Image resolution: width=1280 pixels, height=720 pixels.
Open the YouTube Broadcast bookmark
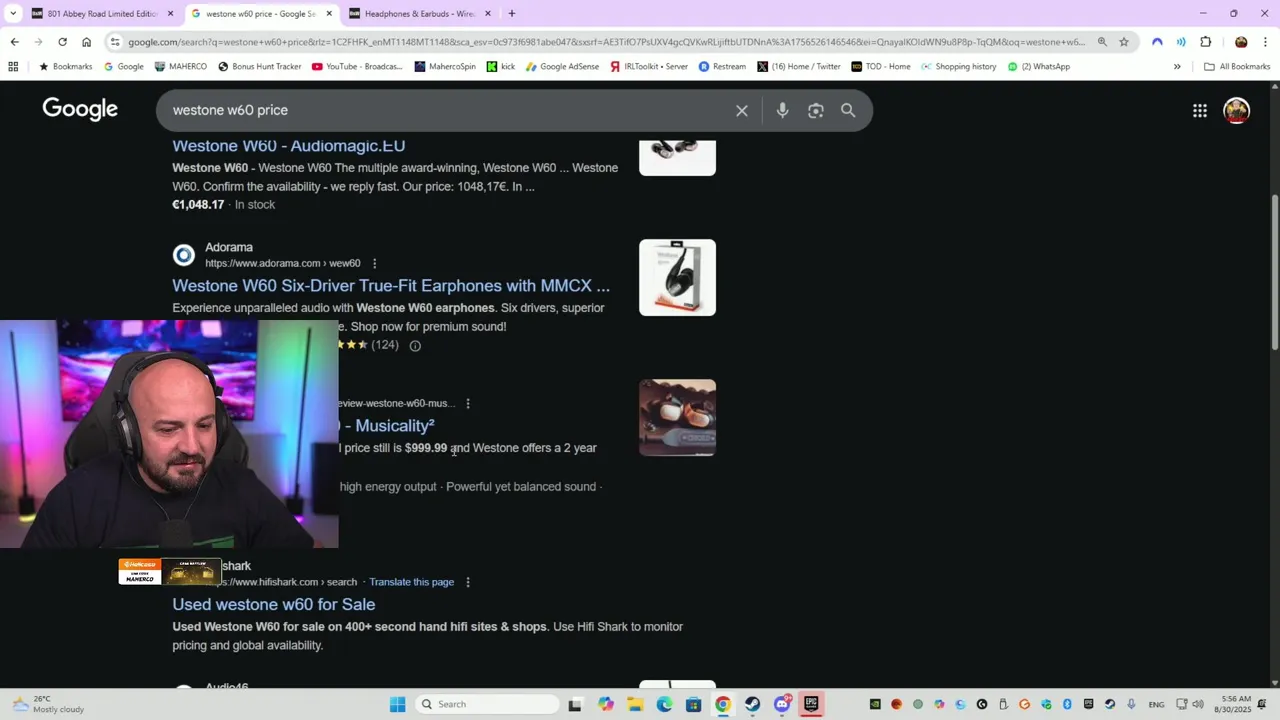click(x=357, y=67)
